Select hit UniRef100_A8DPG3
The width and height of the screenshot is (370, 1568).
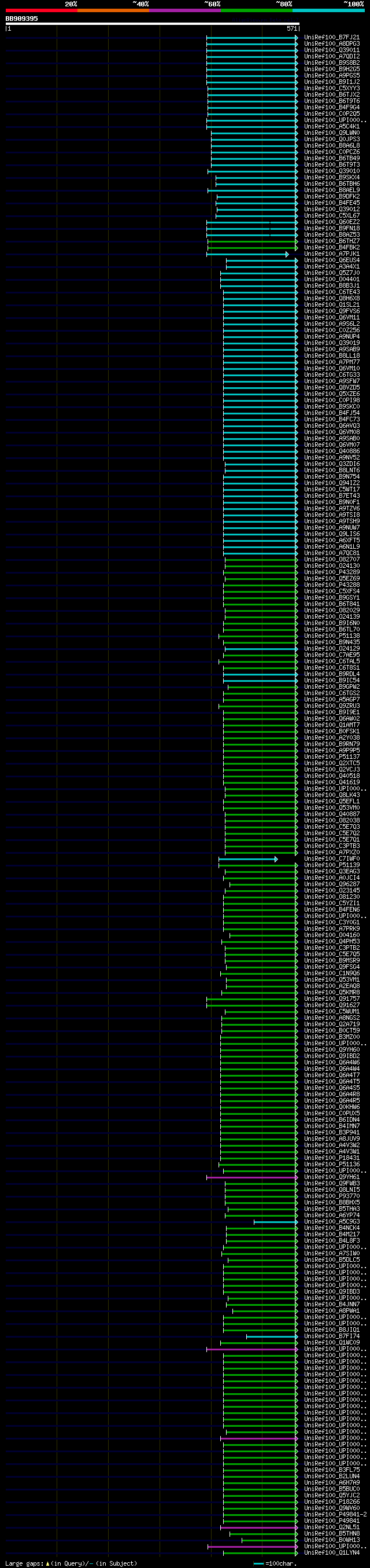(332, 44)
